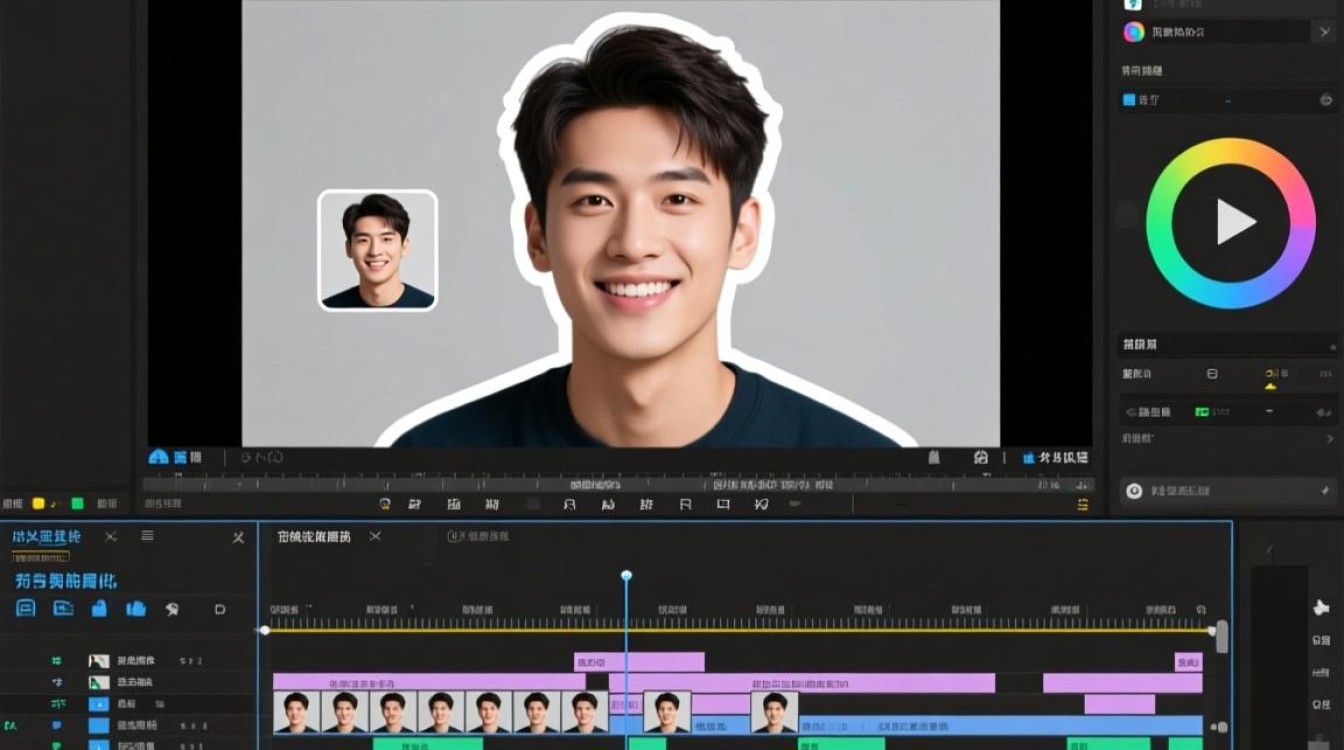Toggle the yellow square indicator at bottom left of preview
The width and height of the screenshot is (1344, 750).
38,504
